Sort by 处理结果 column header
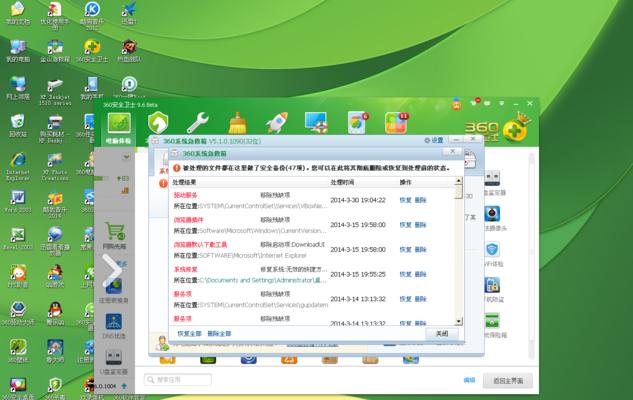This screenshot has width=633, height=400. click(184, 182)
